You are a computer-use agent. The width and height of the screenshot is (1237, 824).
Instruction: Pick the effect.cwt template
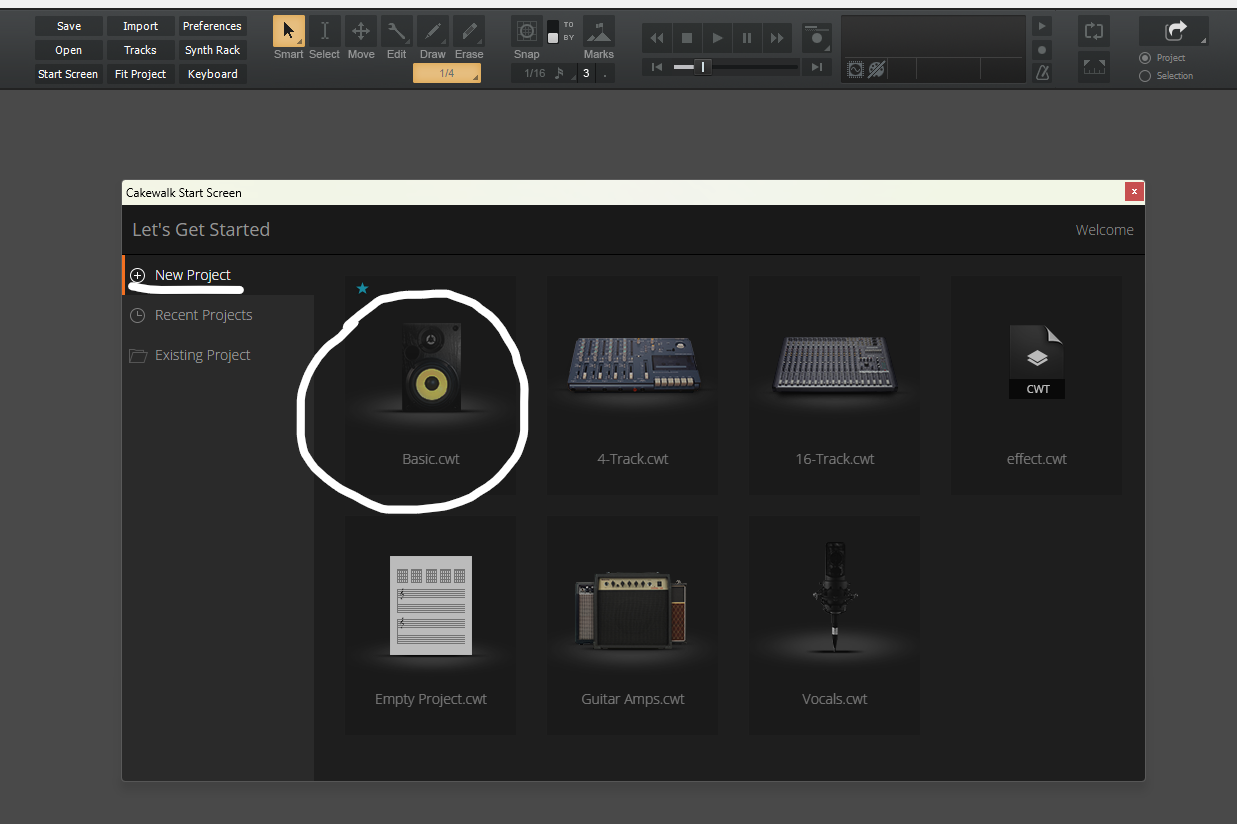(x=1037, y=385)
